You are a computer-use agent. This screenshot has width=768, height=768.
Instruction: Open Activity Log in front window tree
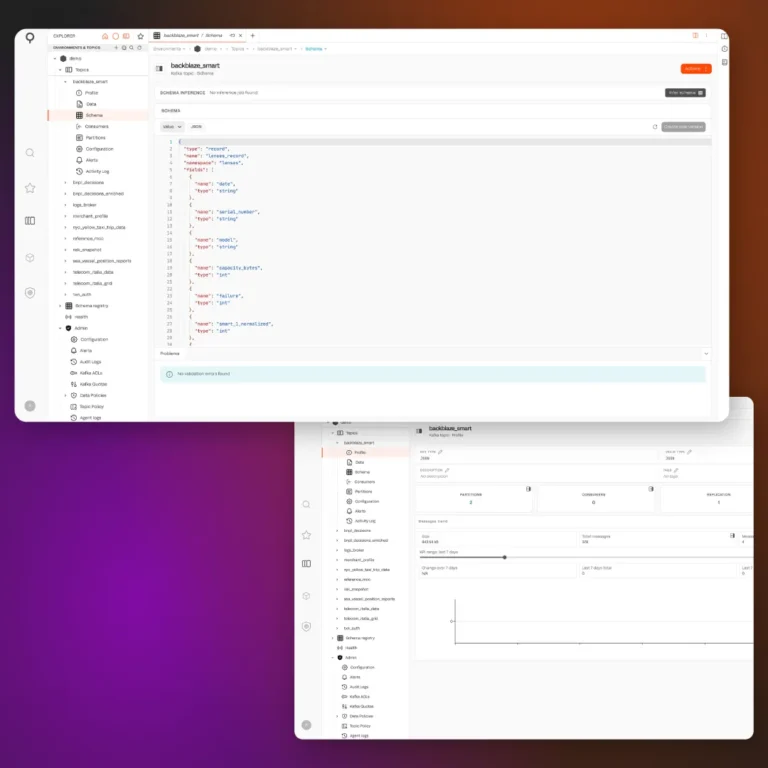[97, 171]
